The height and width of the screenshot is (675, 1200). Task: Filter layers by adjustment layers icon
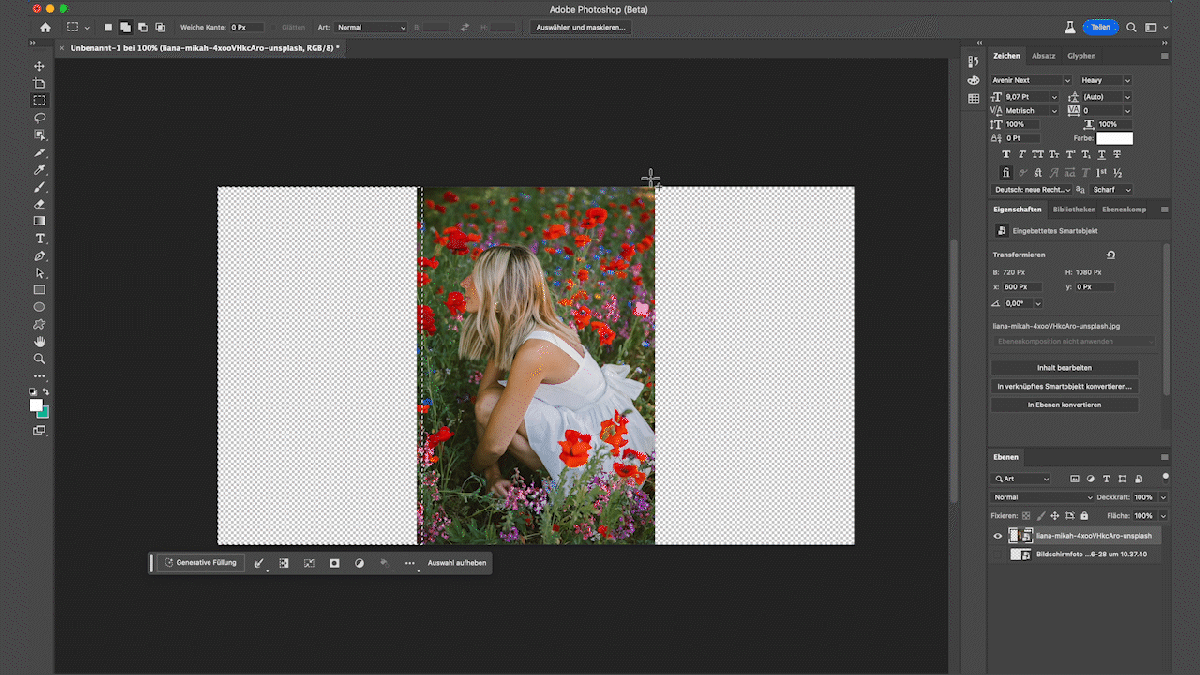(x=1091, y=479)
